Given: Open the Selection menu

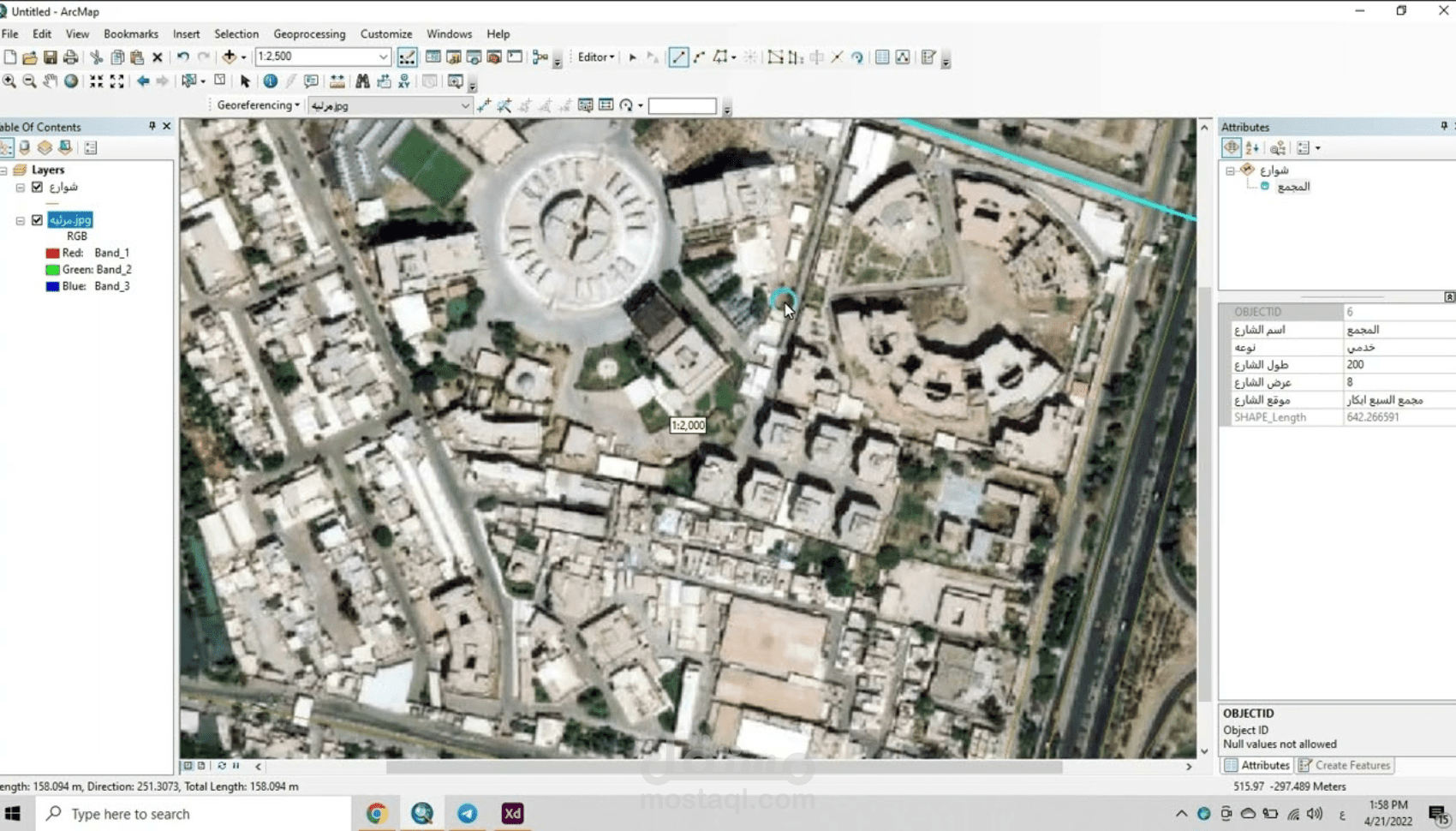Looking at the screenshot, I should pos(236,34).
